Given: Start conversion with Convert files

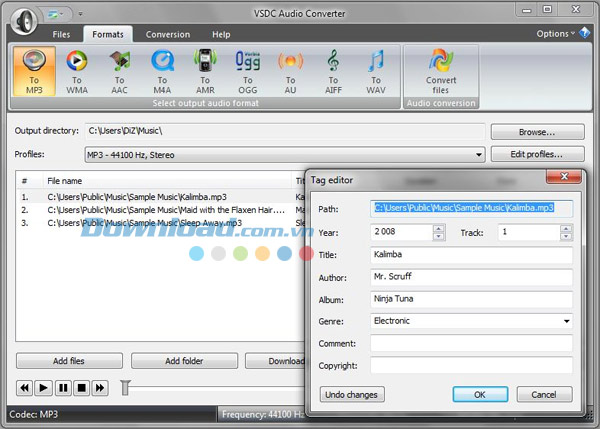Looking at the screenshot, I should (x=441, y=71).
